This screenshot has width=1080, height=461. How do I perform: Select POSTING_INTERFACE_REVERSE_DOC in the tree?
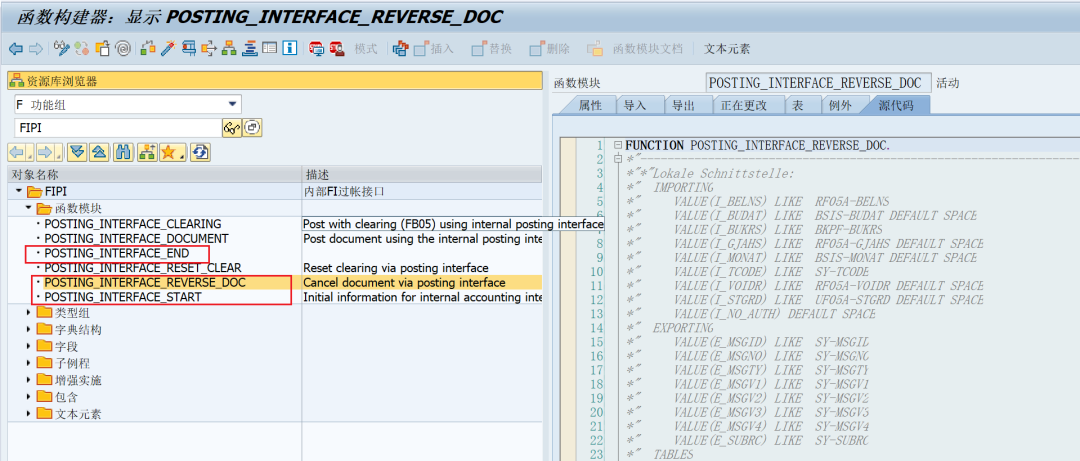tap(145, 283)
